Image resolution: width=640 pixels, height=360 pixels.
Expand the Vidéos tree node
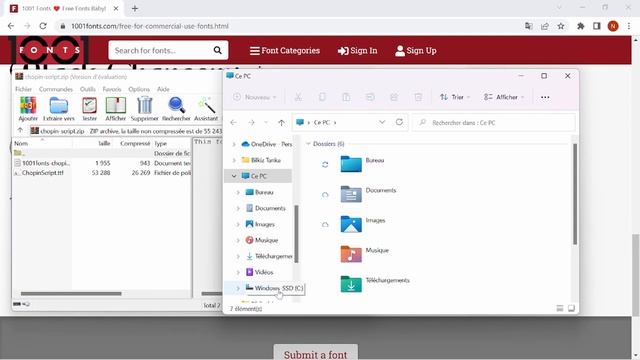pos(238,272)
